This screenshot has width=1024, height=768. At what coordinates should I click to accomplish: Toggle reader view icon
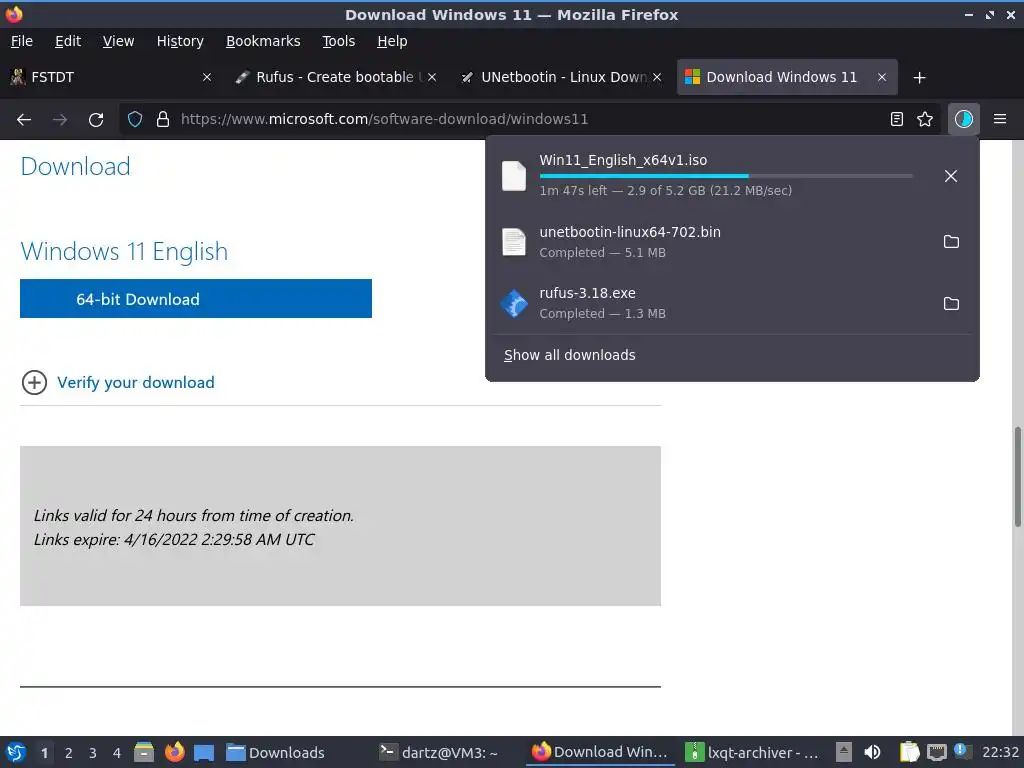tap(897, 119)
